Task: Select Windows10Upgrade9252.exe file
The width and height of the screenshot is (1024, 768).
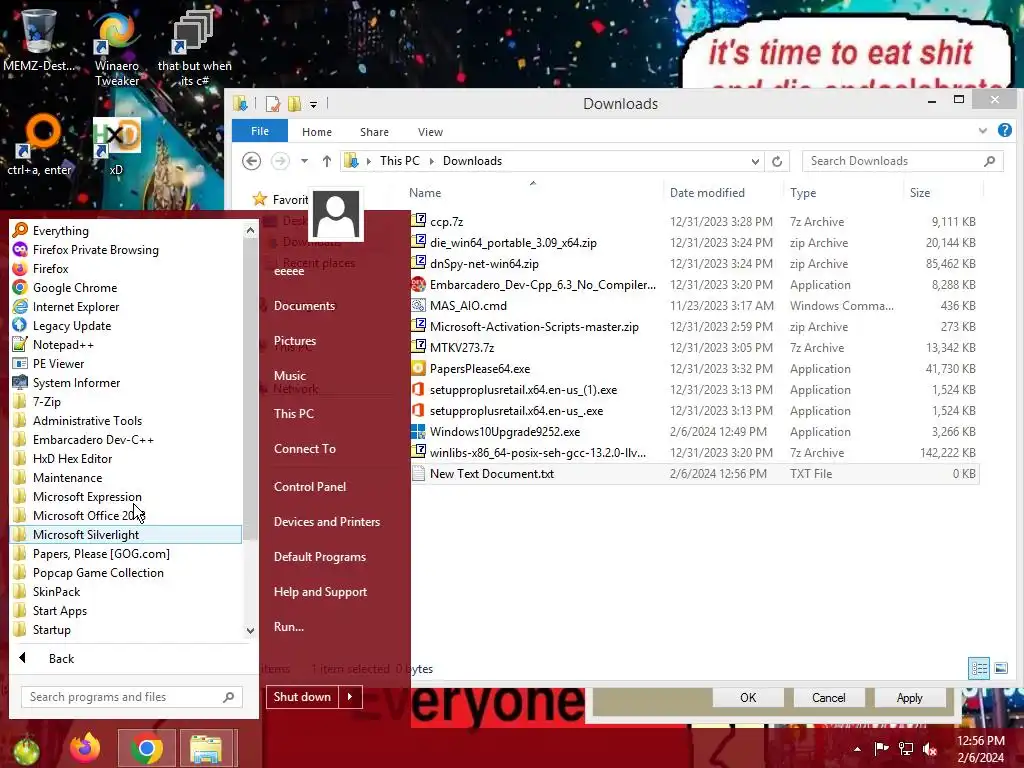Action: (x=505, y=432)
